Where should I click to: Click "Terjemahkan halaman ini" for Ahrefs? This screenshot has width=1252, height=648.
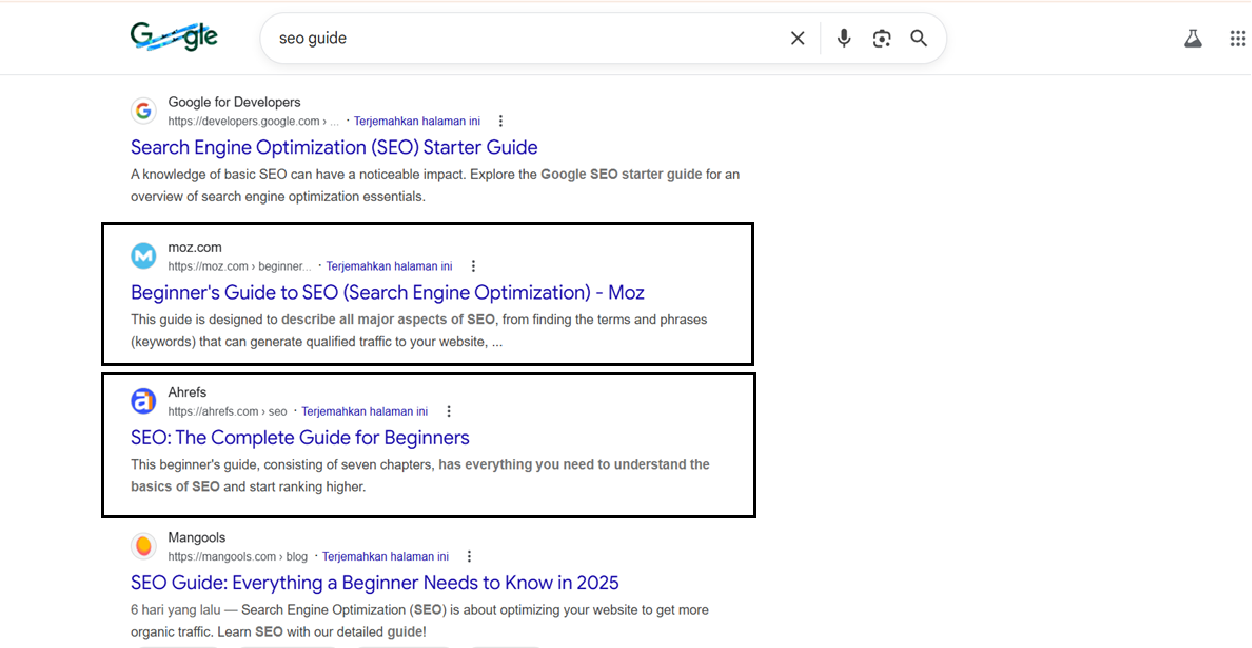tap(365, 411)
